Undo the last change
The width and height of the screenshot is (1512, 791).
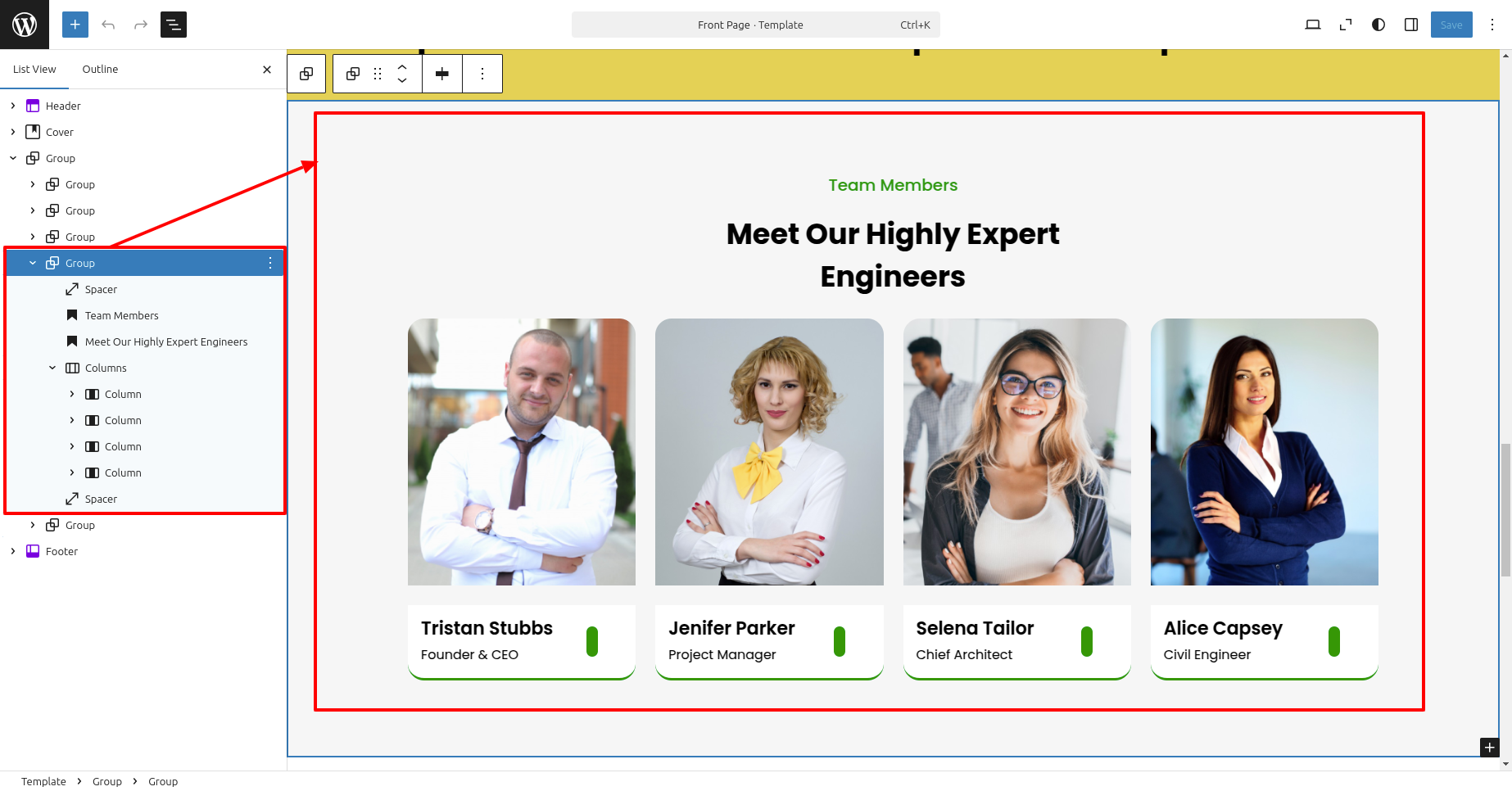108,25
